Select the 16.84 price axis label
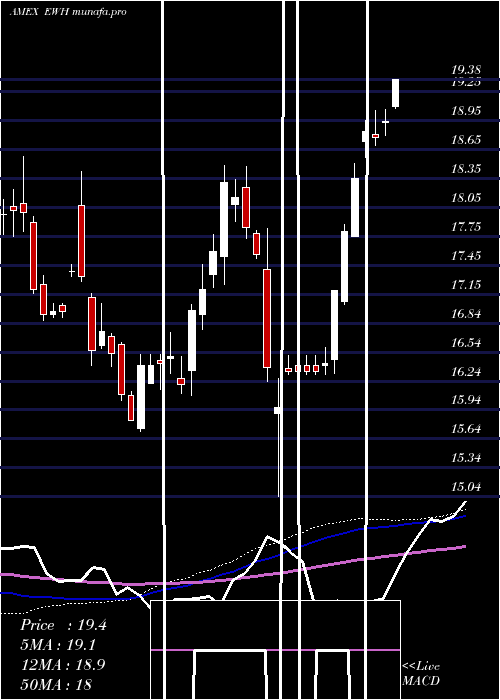 (x=466, y=314)
